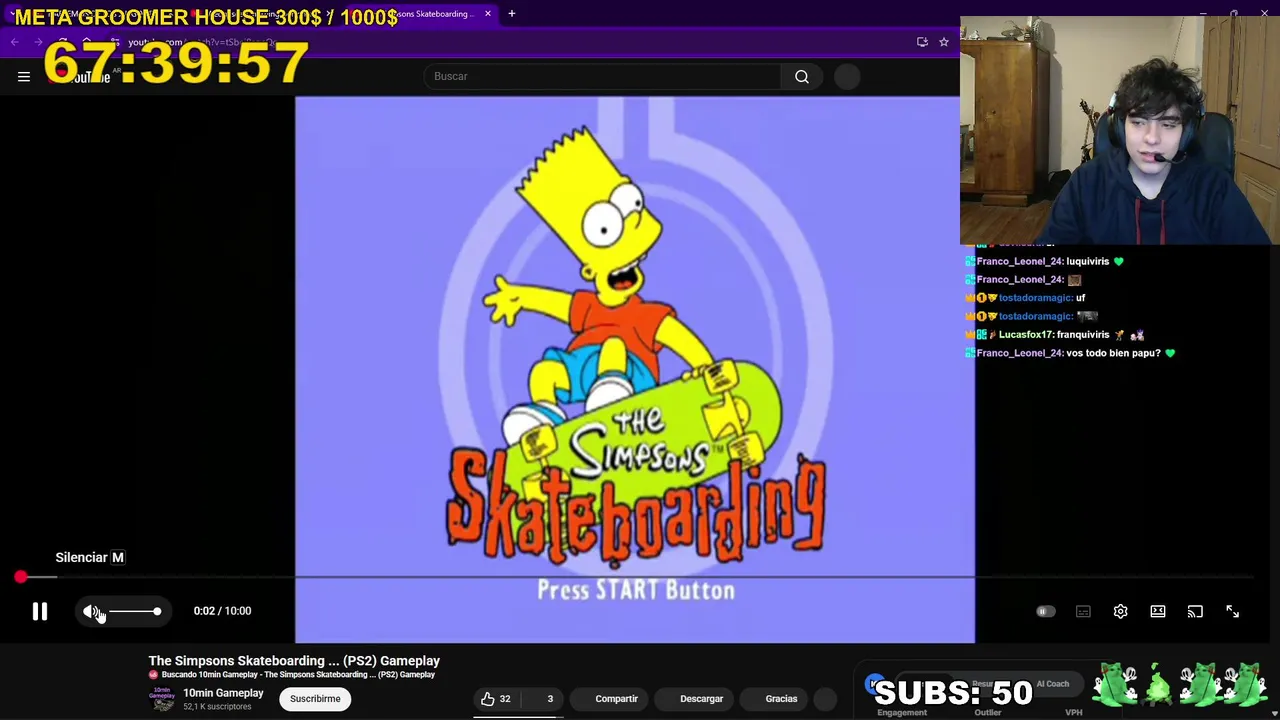
Task: Open the YouTube hamburger guide menu
Action: [24, 76]
